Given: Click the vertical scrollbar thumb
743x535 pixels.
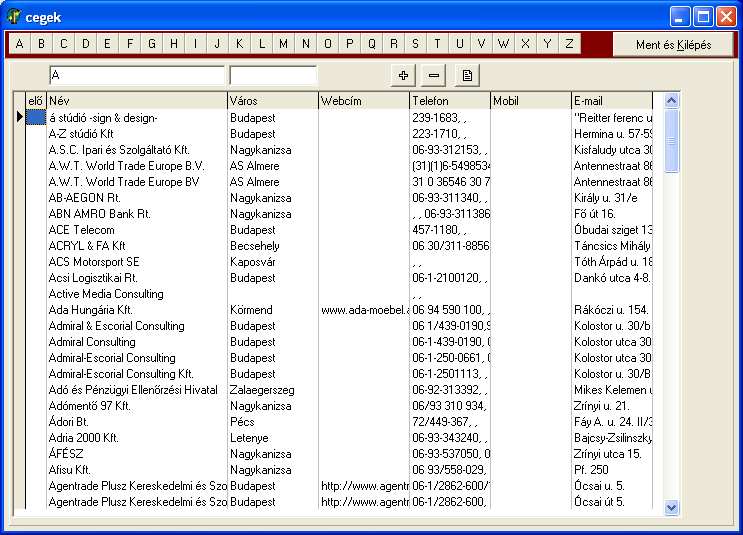Looking at the screenshot, I should tap(671, 141).
